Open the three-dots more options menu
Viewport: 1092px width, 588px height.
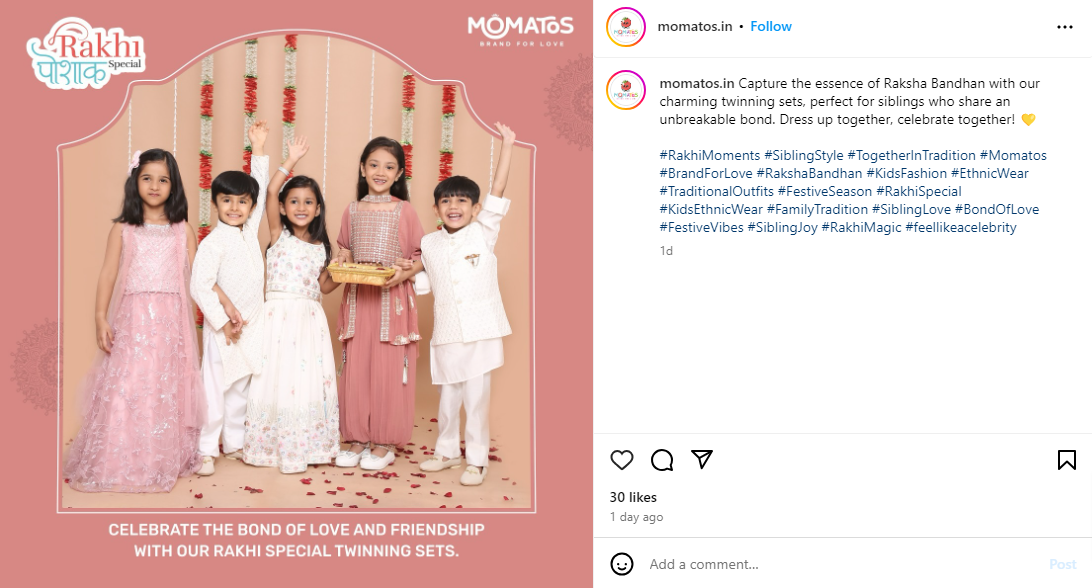(x=1064, y=26)
